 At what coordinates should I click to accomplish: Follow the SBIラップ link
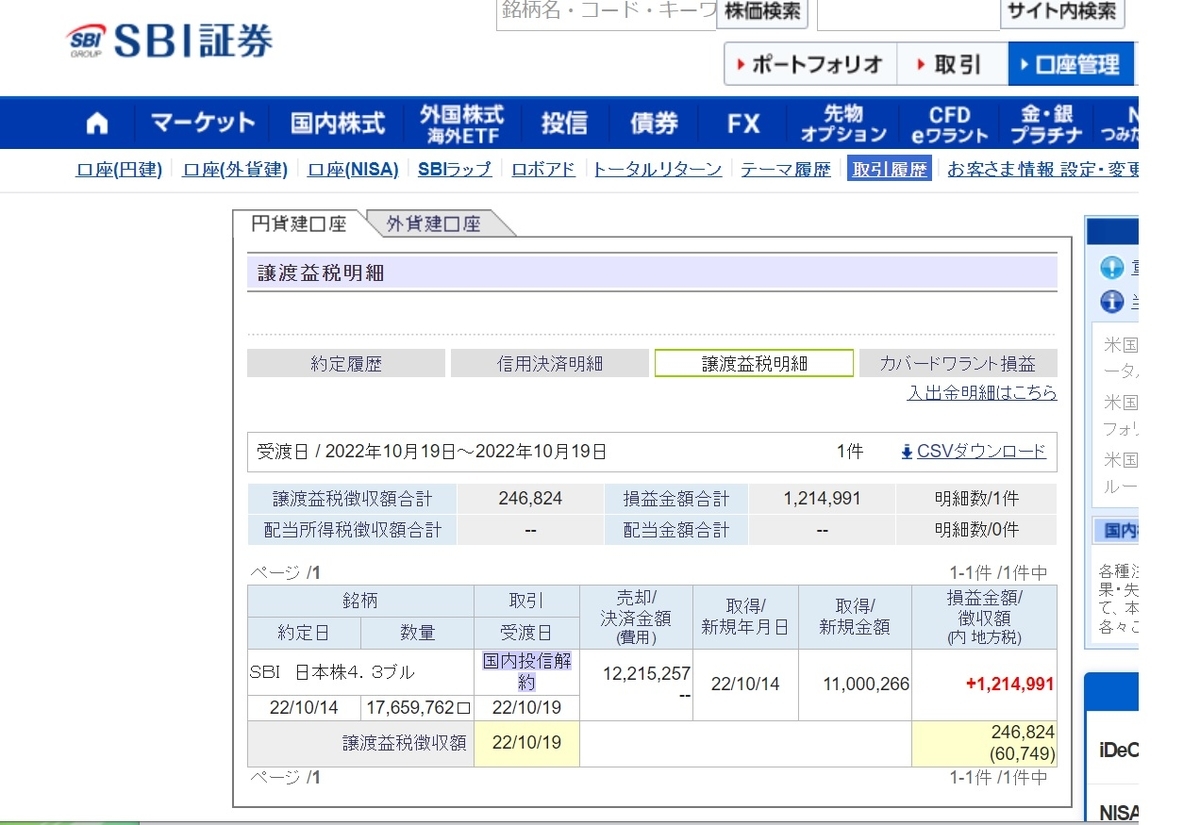[455, 169]
